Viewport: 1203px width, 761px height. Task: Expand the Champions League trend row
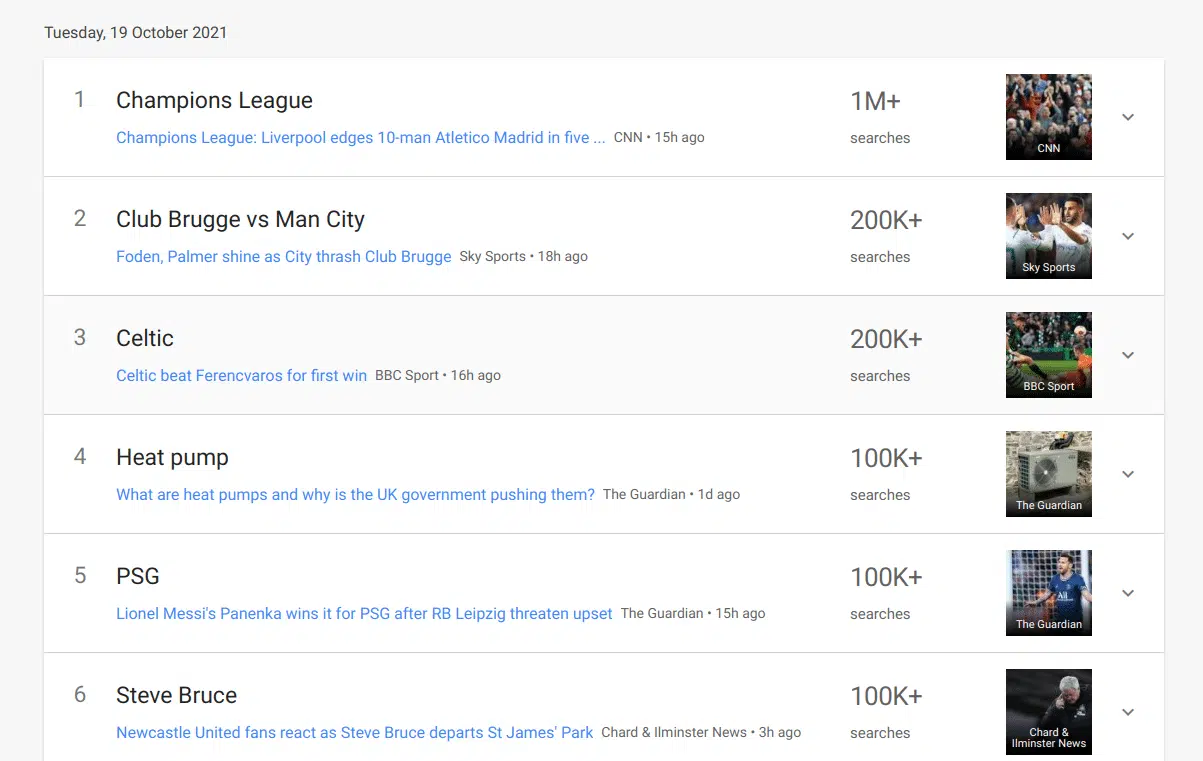click(1128, 117)
